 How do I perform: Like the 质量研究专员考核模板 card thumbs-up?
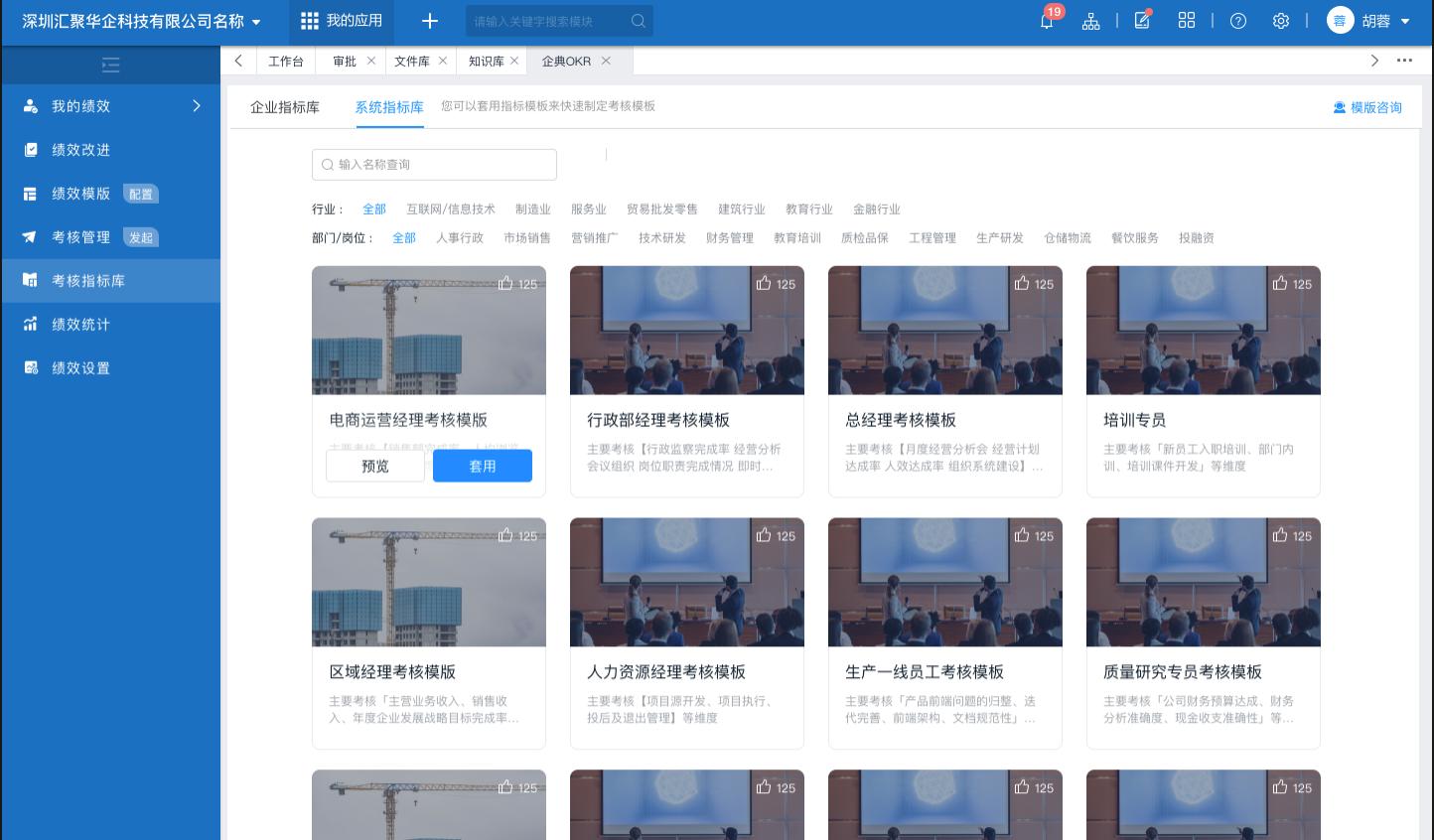click(x=1280, y=535)
